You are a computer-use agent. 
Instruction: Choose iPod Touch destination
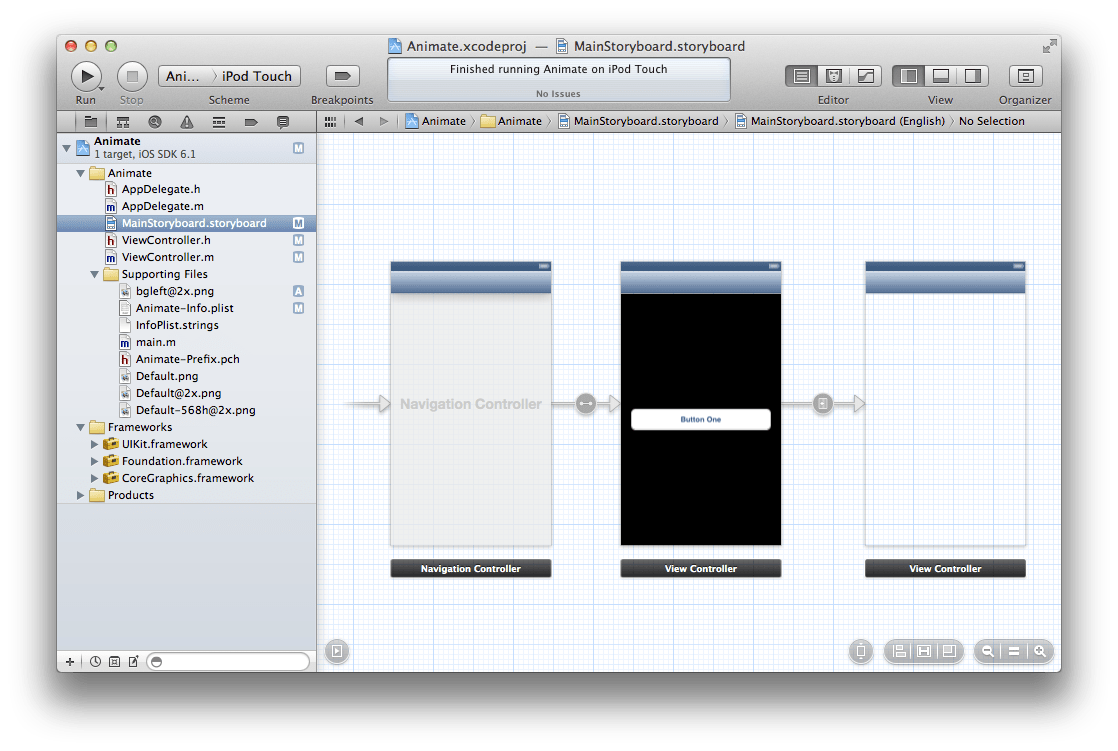coord(257,76)
